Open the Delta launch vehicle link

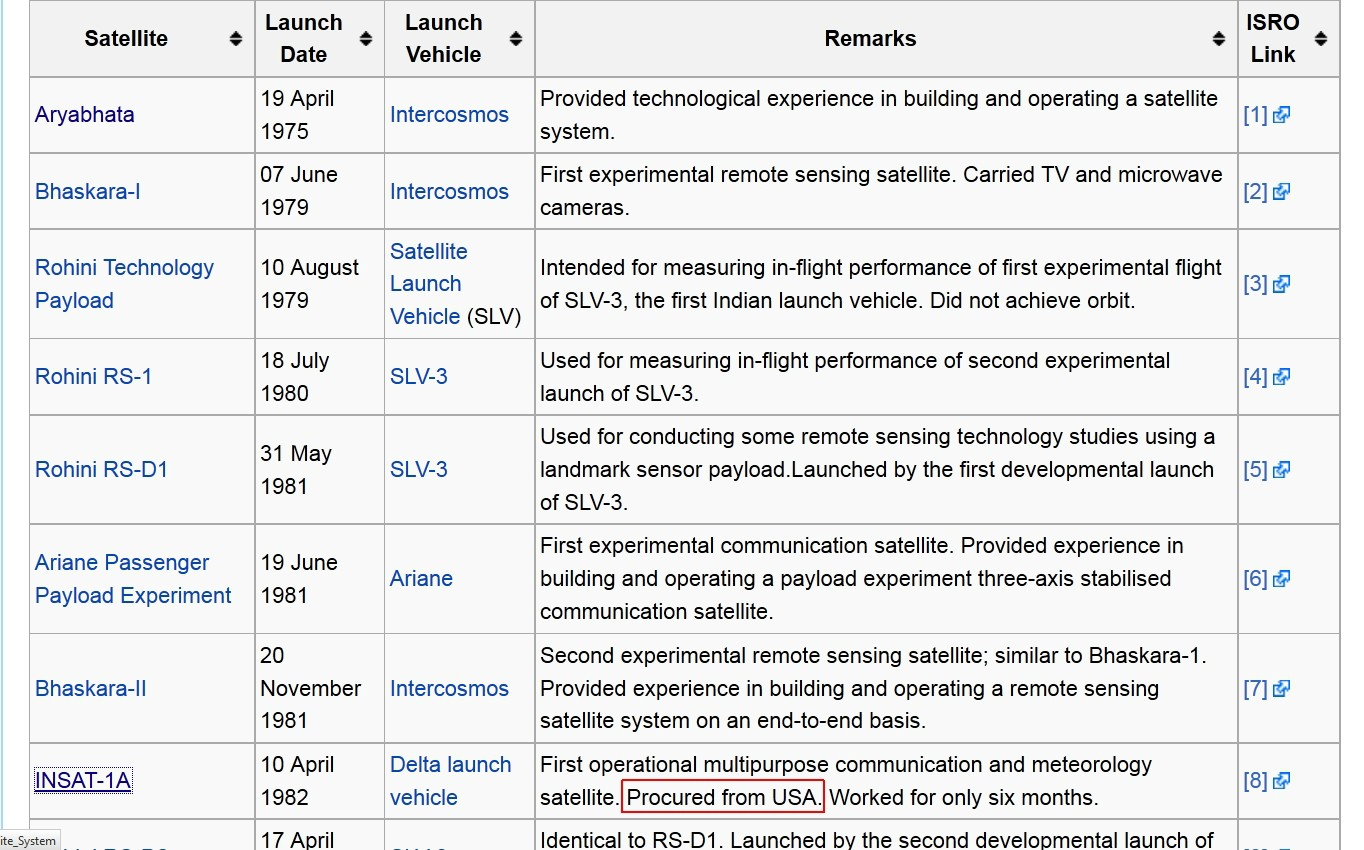point(450,781)
